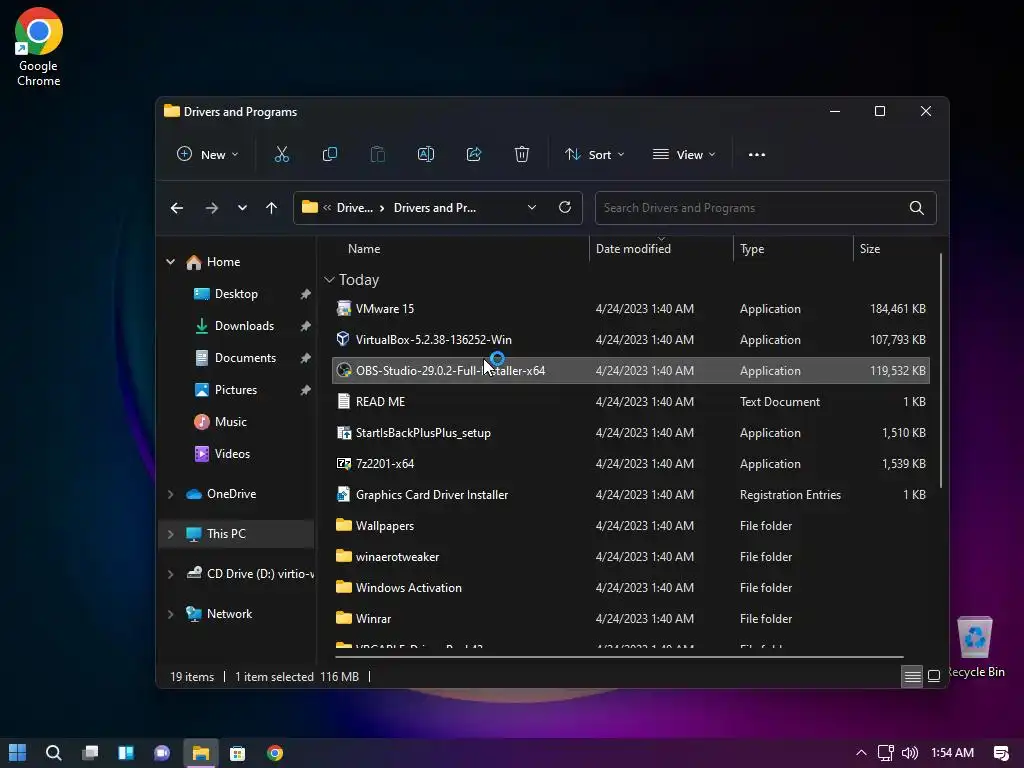This screenshot has height=768, width=1024.
Task: Expand the CD Drive (D:) node
Action: tap(170, 574)
